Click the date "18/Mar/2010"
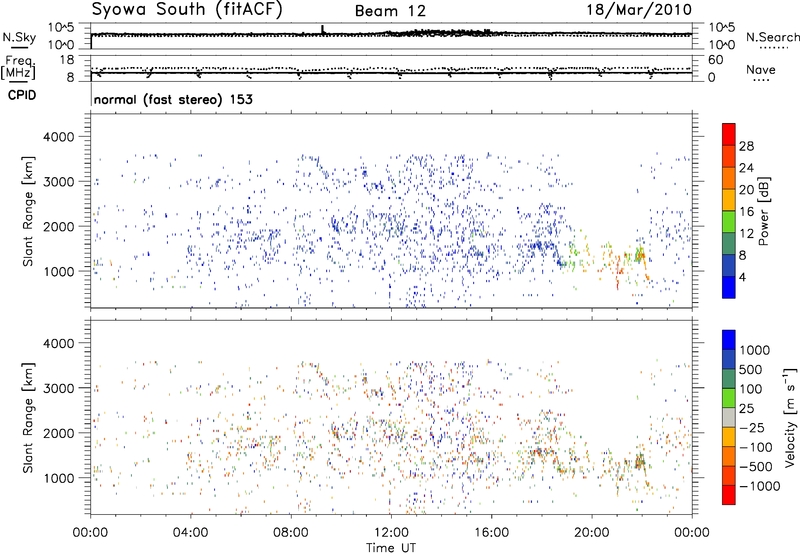Image resolution: width=800 pixels, height=554 pixels. 639,10
